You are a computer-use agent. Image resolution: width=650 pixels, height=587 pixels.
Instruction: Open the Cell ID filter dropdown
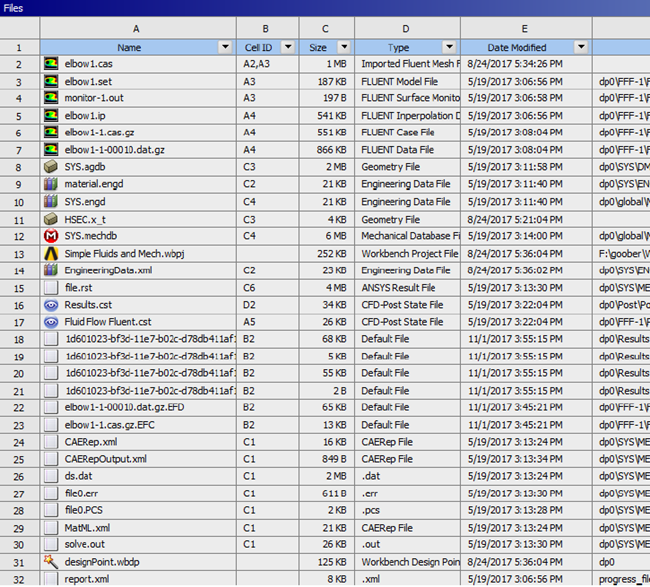coord(288,47)
